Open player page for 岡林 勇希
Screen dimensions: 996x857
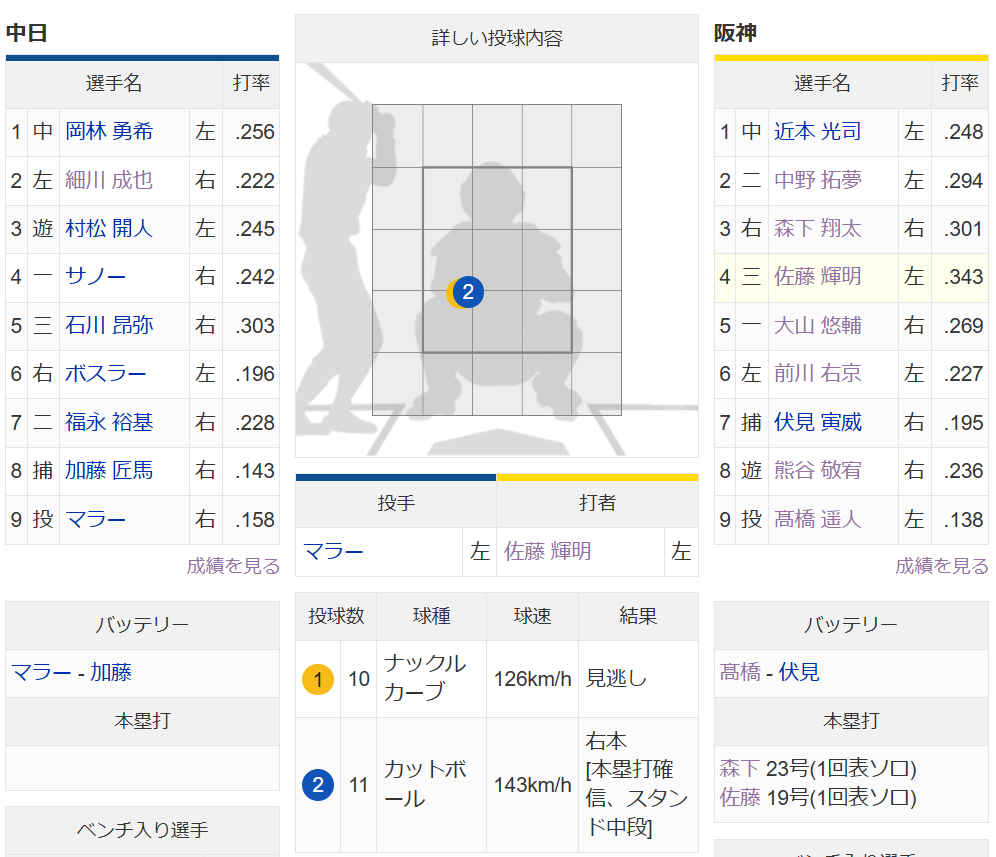109,132
